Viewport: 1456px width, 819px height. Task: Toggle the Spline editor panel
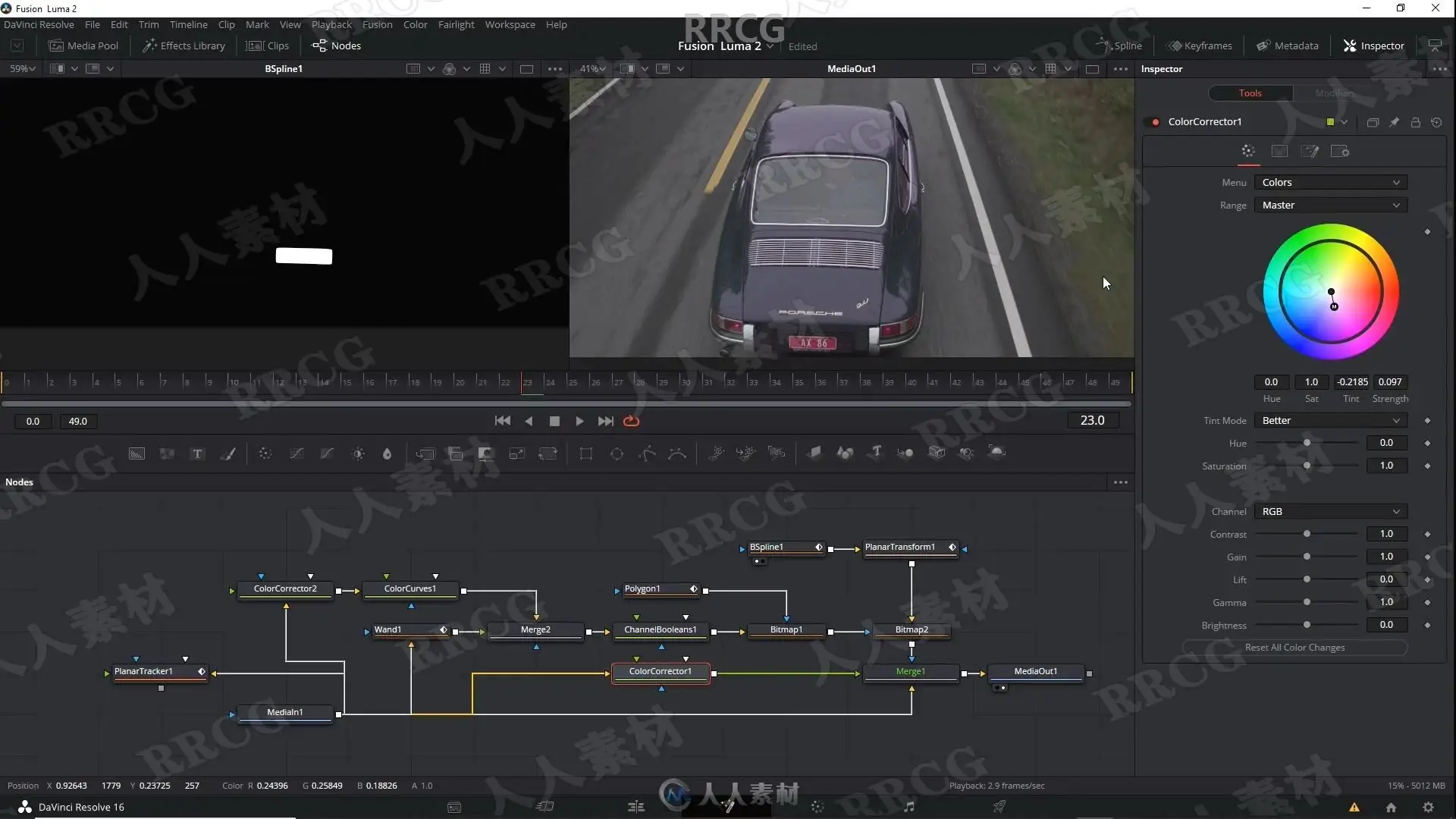(1119, 45)
